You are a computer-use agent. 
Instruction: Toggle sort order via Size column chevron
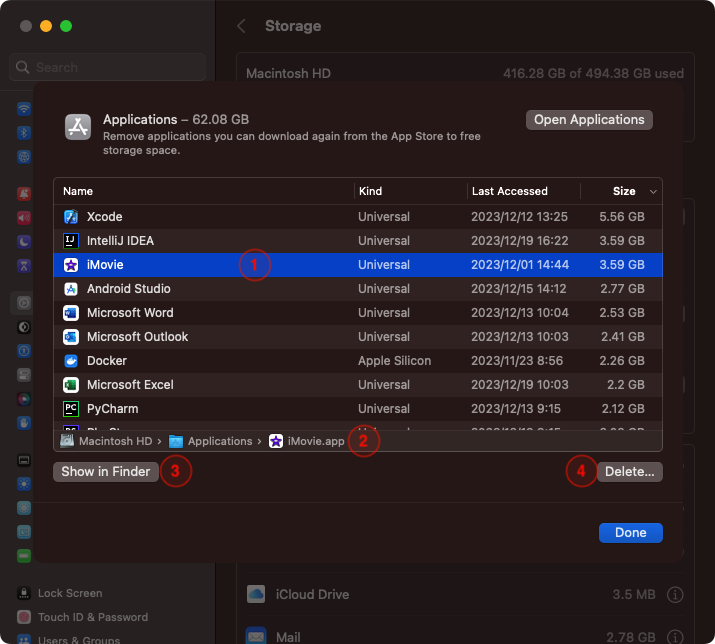coord(653,192)
